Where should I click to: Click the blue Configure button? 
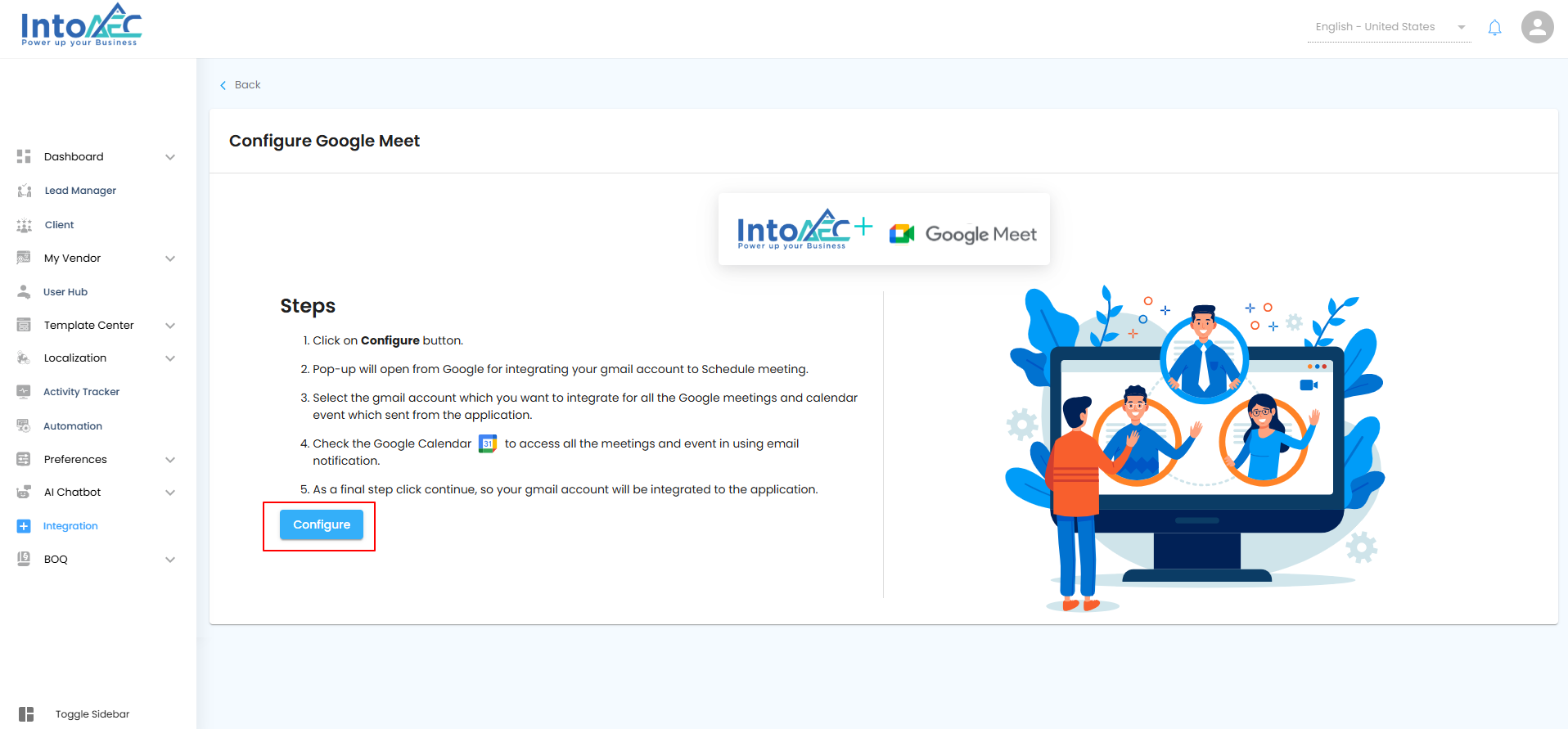pyautogui.click(x=322, y=524)
